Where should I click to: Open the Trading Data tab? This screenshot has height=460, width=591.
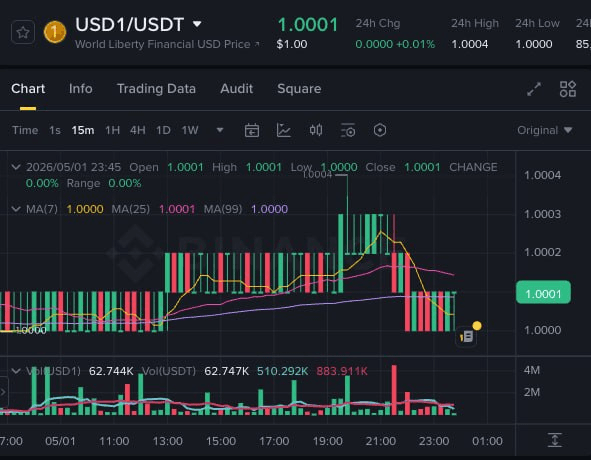coord(156,89)
